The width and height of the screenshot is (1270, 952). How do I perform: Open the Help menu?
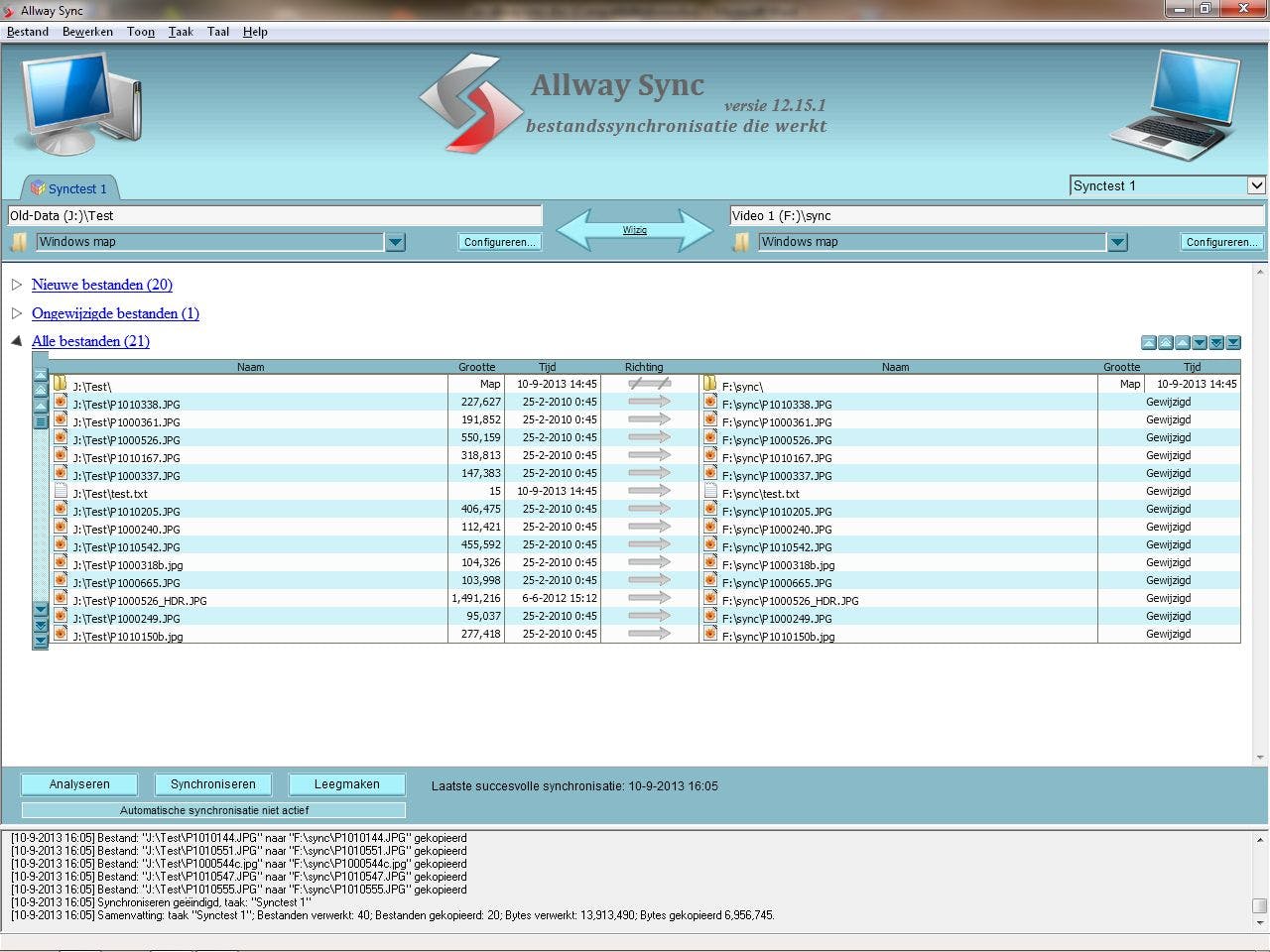(255, 32)
